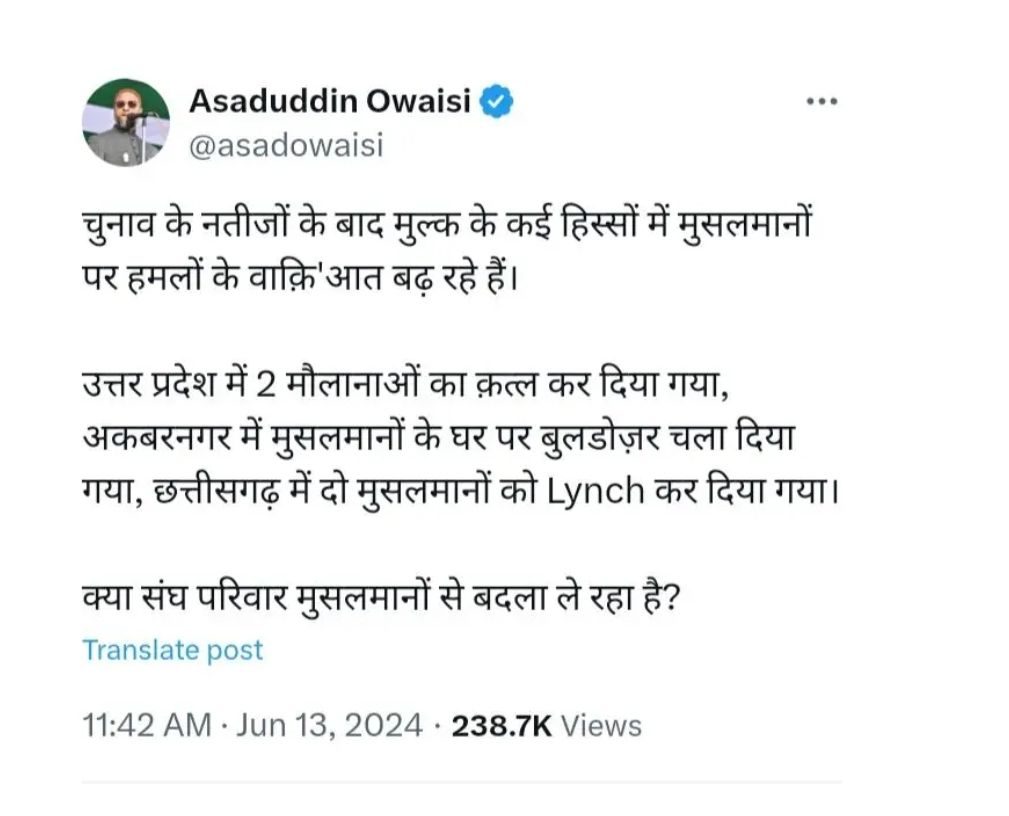Click the 11:42 AM timestamp

point(146,725)
